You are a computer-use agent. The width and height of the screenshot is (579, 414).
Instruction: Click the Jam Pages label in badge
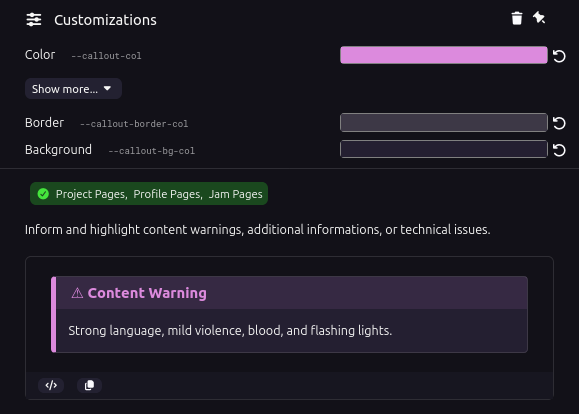[236, 194]
